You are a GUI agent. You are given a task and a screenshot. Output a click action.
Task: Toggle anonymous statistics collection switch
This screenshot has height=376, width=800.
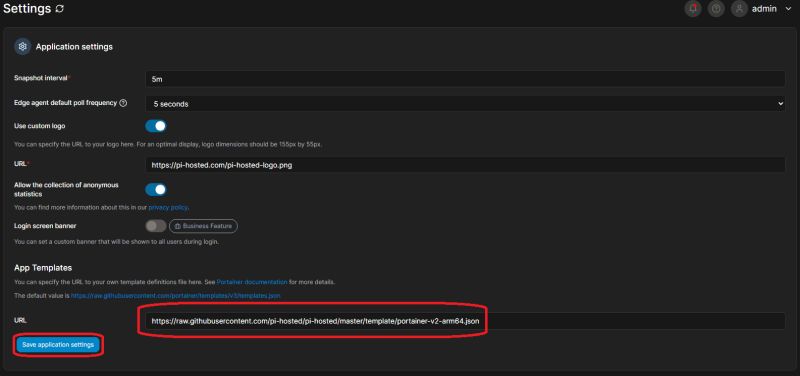pos(156,190)
